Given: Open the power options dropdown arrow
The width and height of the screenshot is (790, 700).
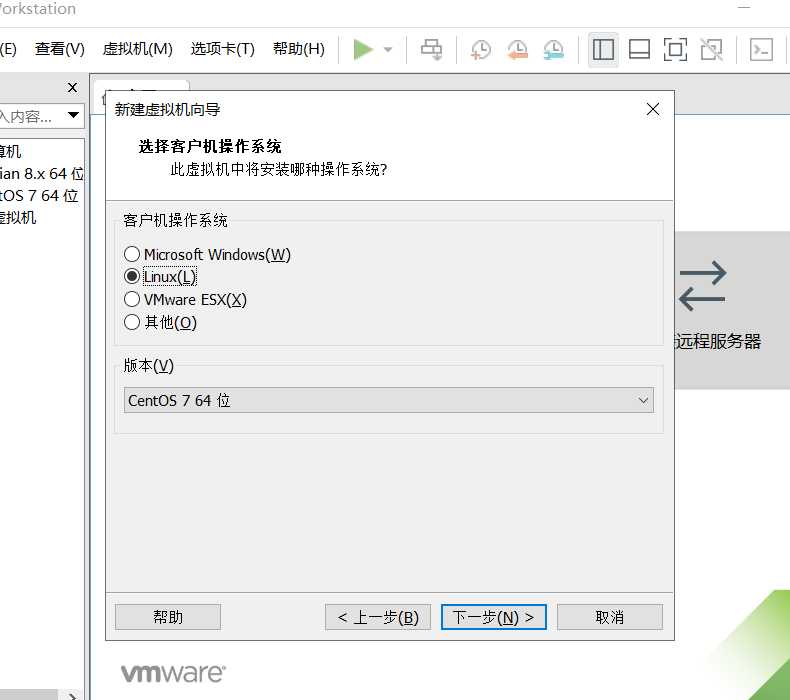Looking at the screenshot, I should pos(388,49).
